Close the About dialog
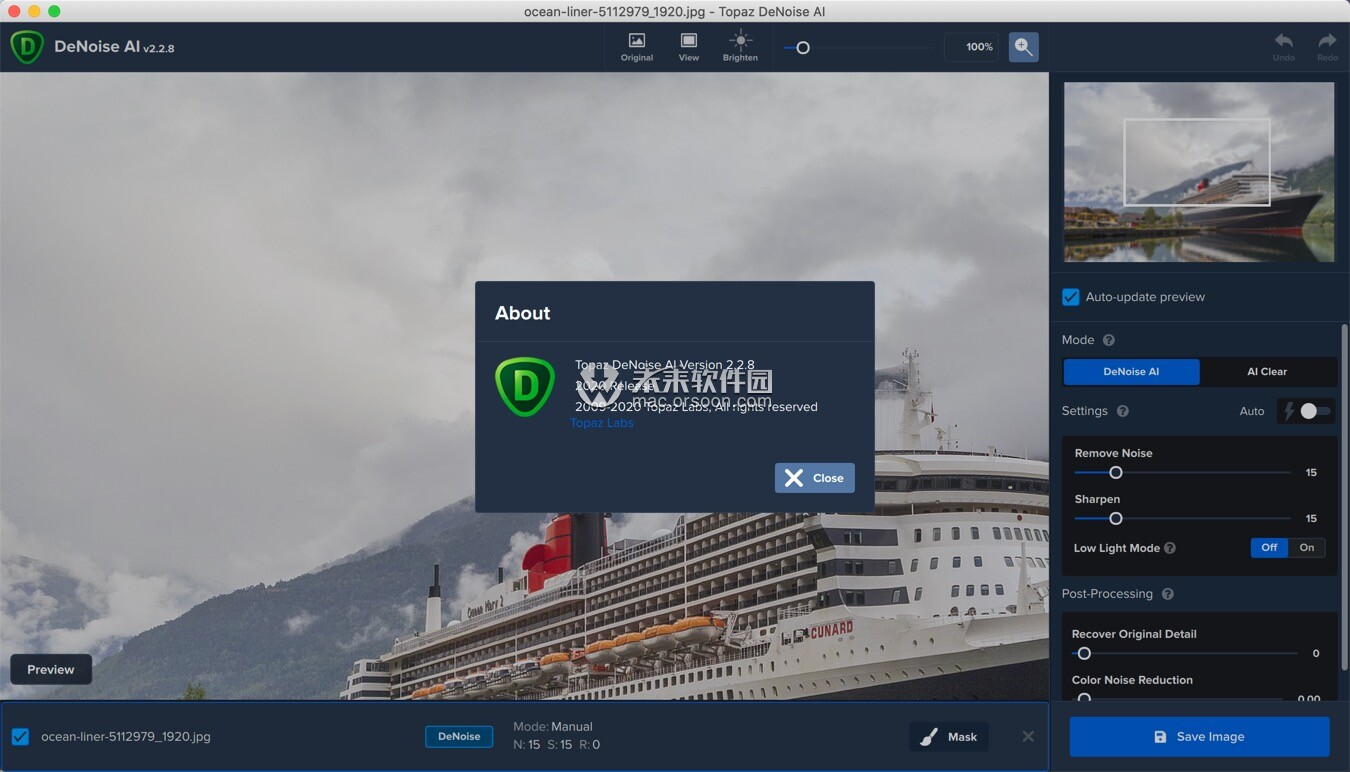This screenshot has width=1350, height=772. click(814, 478)
